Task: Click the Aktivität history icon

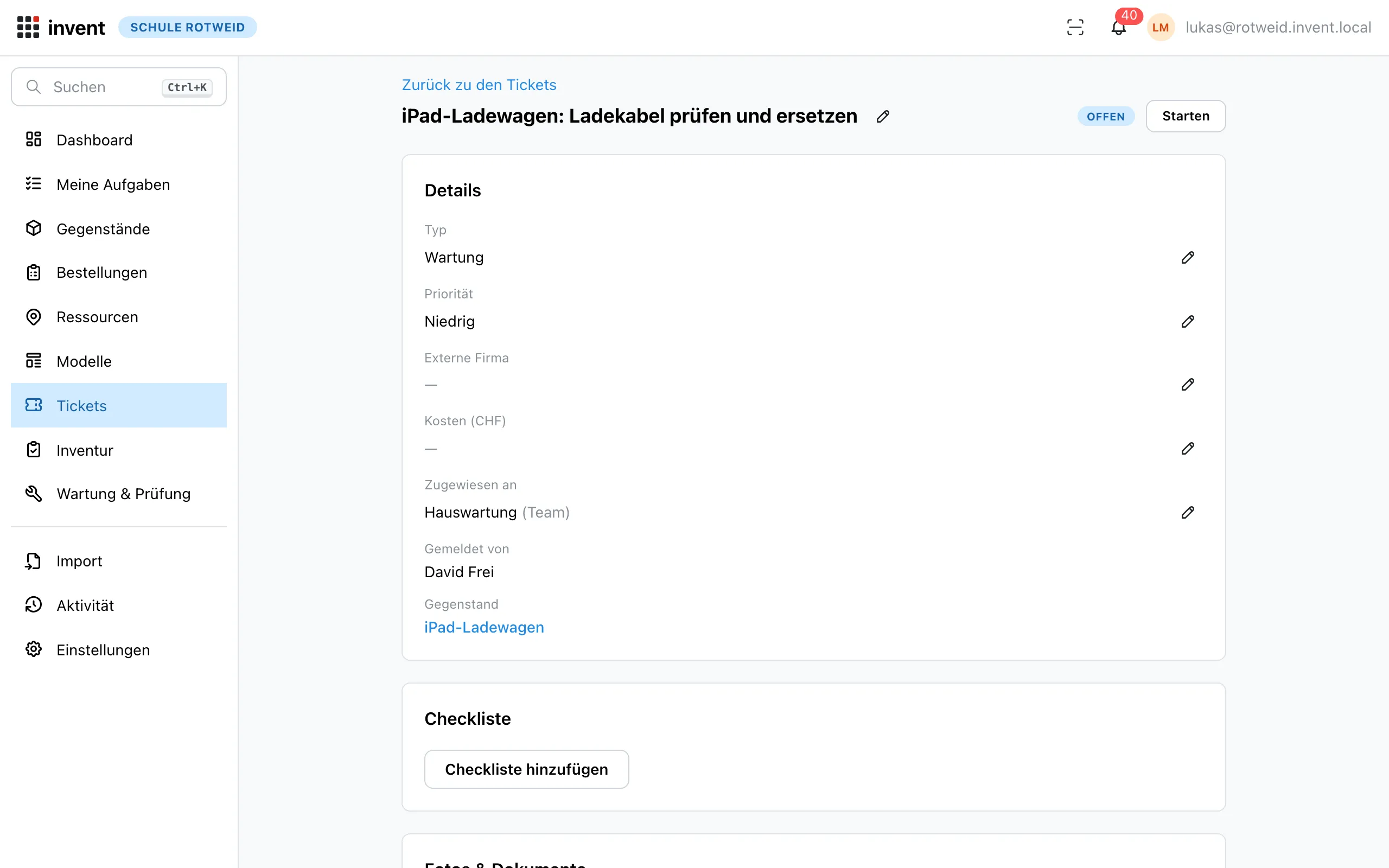Action: (x=34, y=604)
